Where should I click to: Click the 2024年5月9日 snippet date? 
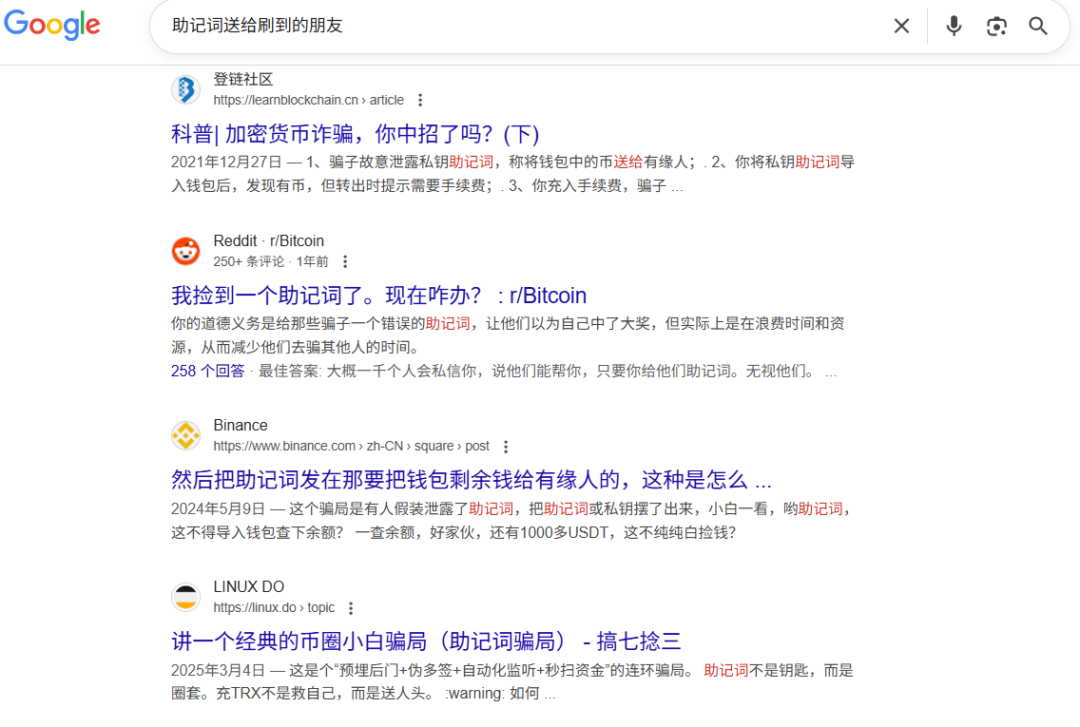[218, 509]
